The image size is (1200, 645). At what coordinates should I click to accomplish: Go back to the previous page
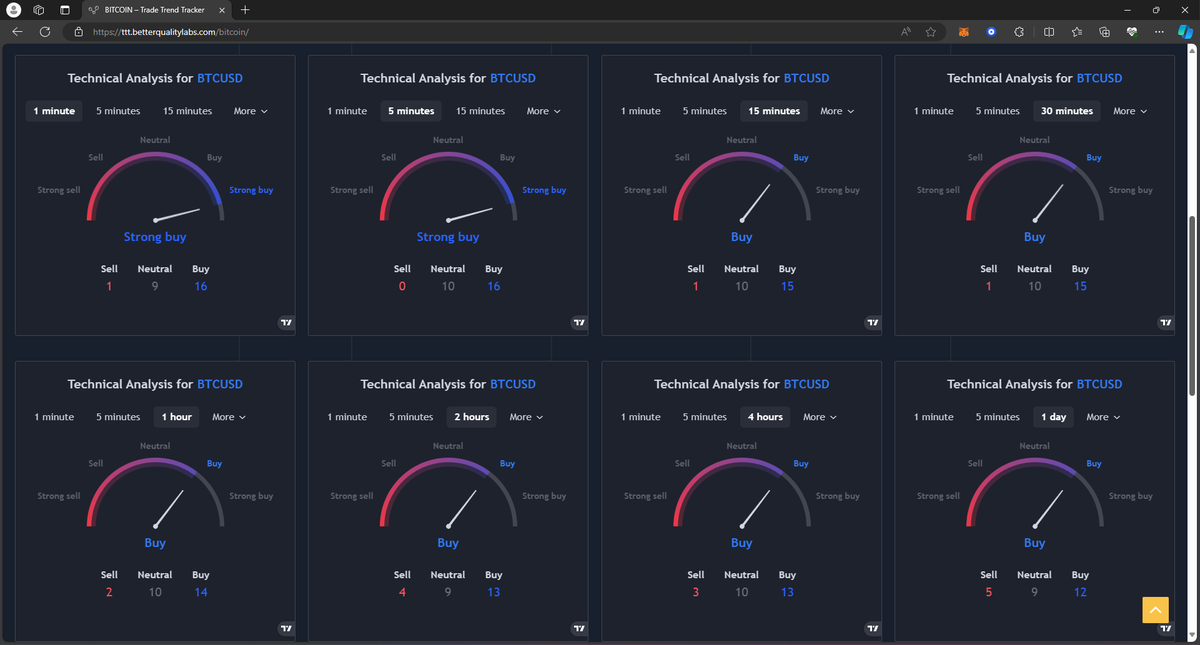pyautogui.click(x=17, y=32)
